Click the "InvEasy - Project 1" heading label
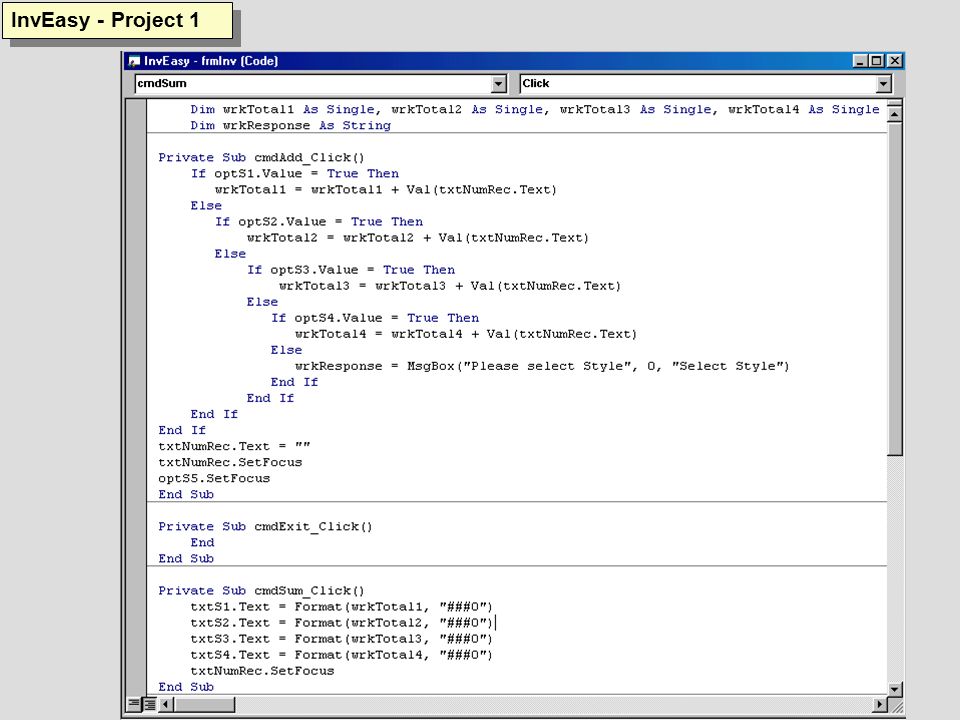The image size is (960, 720). coord(118,20)
